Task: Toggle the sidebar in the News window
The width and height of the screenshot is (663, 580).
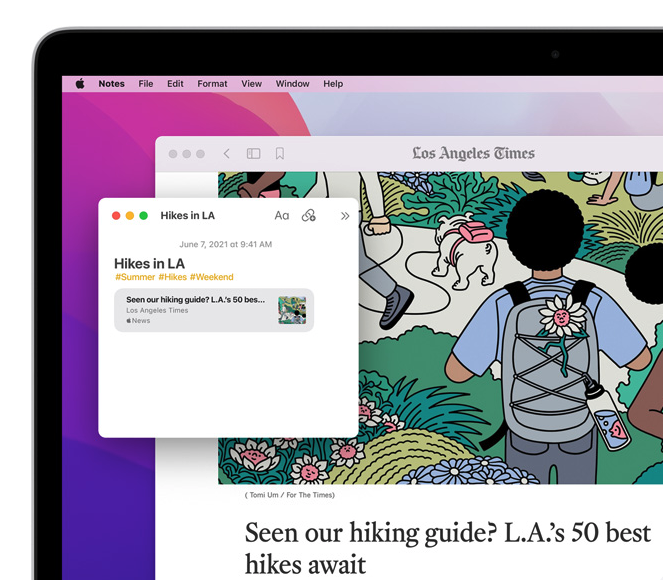Action: tap(253, 153)
